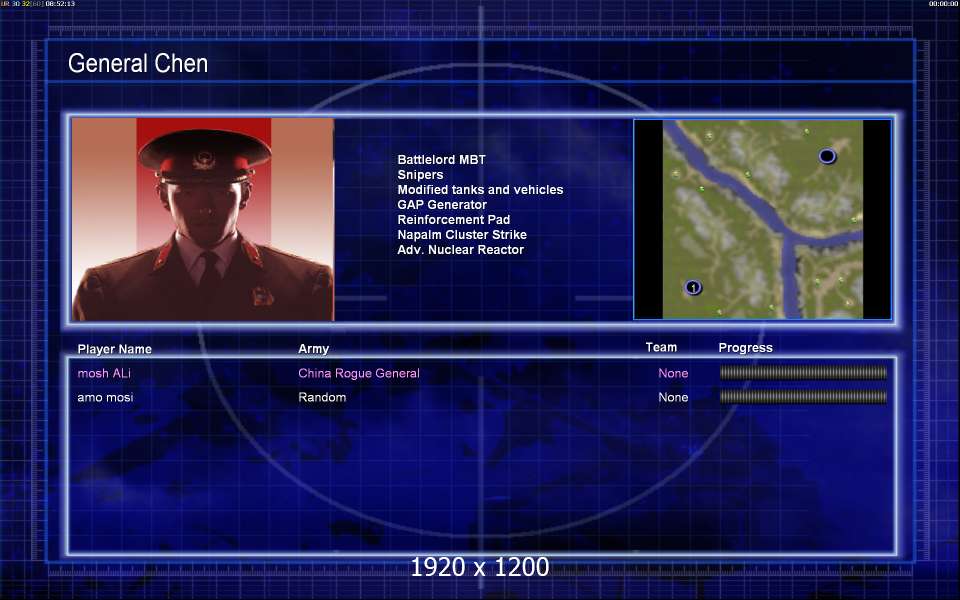Screen dimensions: 960x600
Task: Click the progress bar for mosh ALi
Action: tap(803, 373)
